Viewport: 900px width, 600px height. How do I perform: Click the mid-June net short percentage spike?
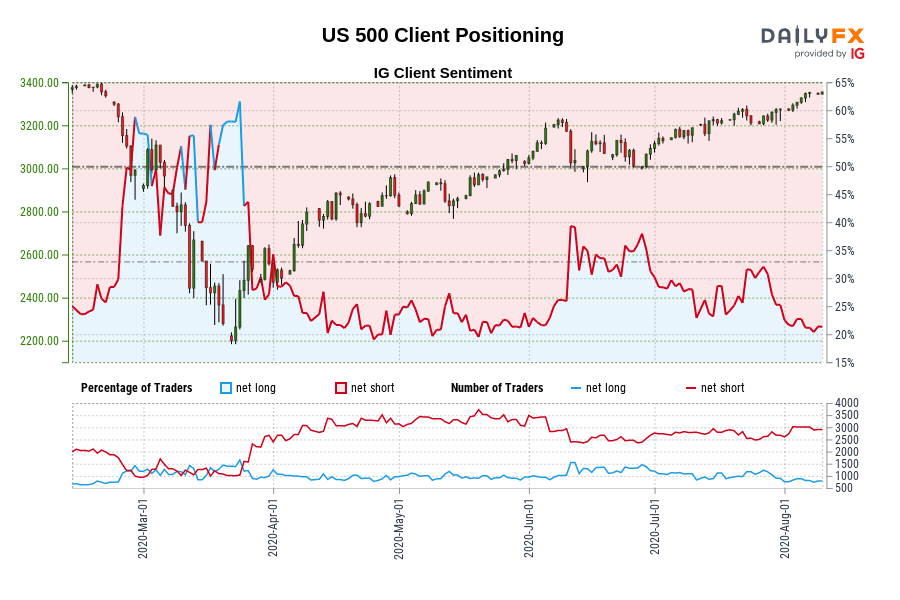pyautogui.click(x=572, y=227)
